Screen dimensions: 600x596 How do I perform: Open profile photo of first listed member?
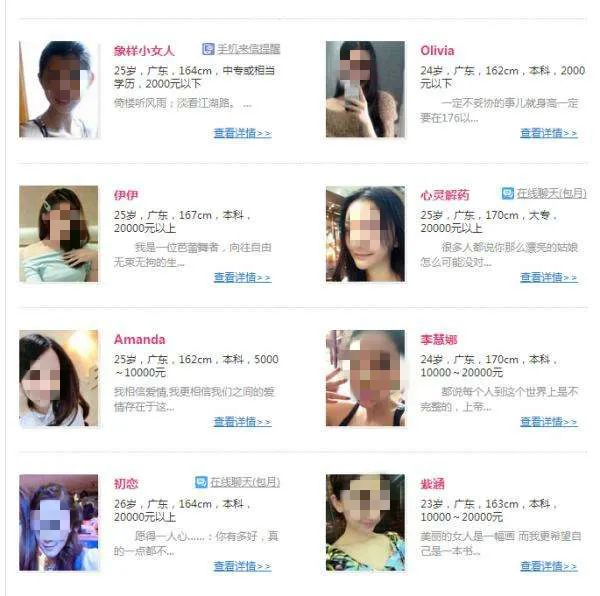(x=59, y=89)
